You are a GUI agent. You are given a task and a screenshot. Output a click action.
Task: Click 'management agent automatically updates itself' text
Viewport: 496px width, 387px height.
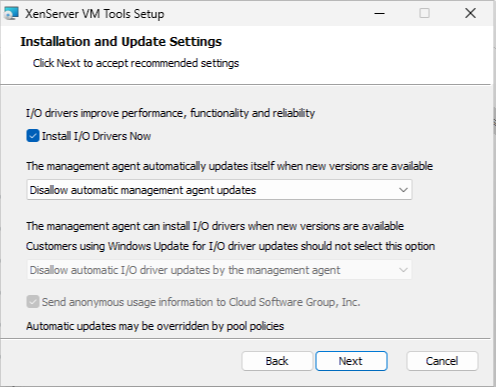pos(229,166)
